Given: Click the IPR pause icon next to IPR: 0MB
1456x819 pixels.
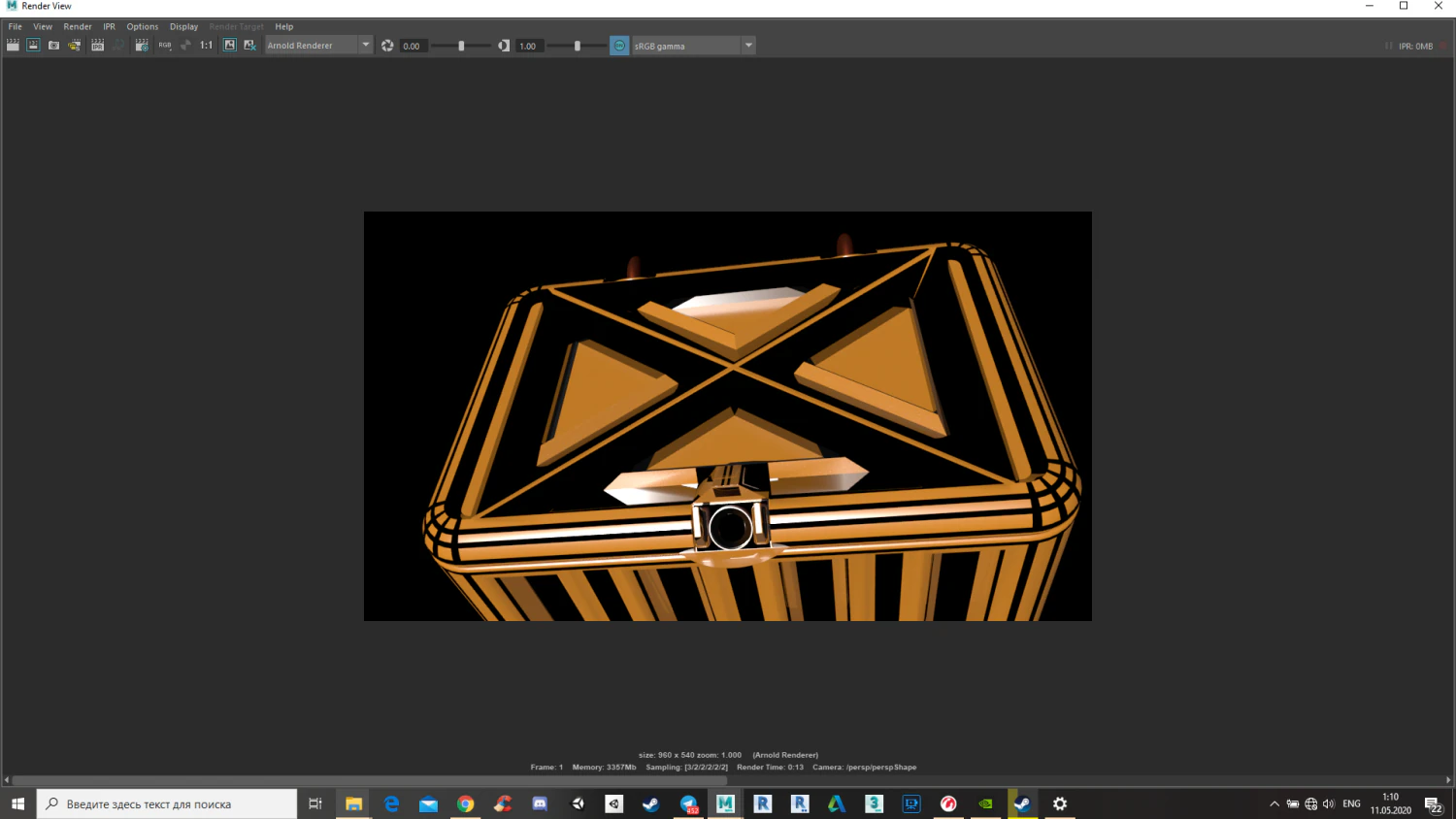Looking at the screenshot, I should [1388, 46].
